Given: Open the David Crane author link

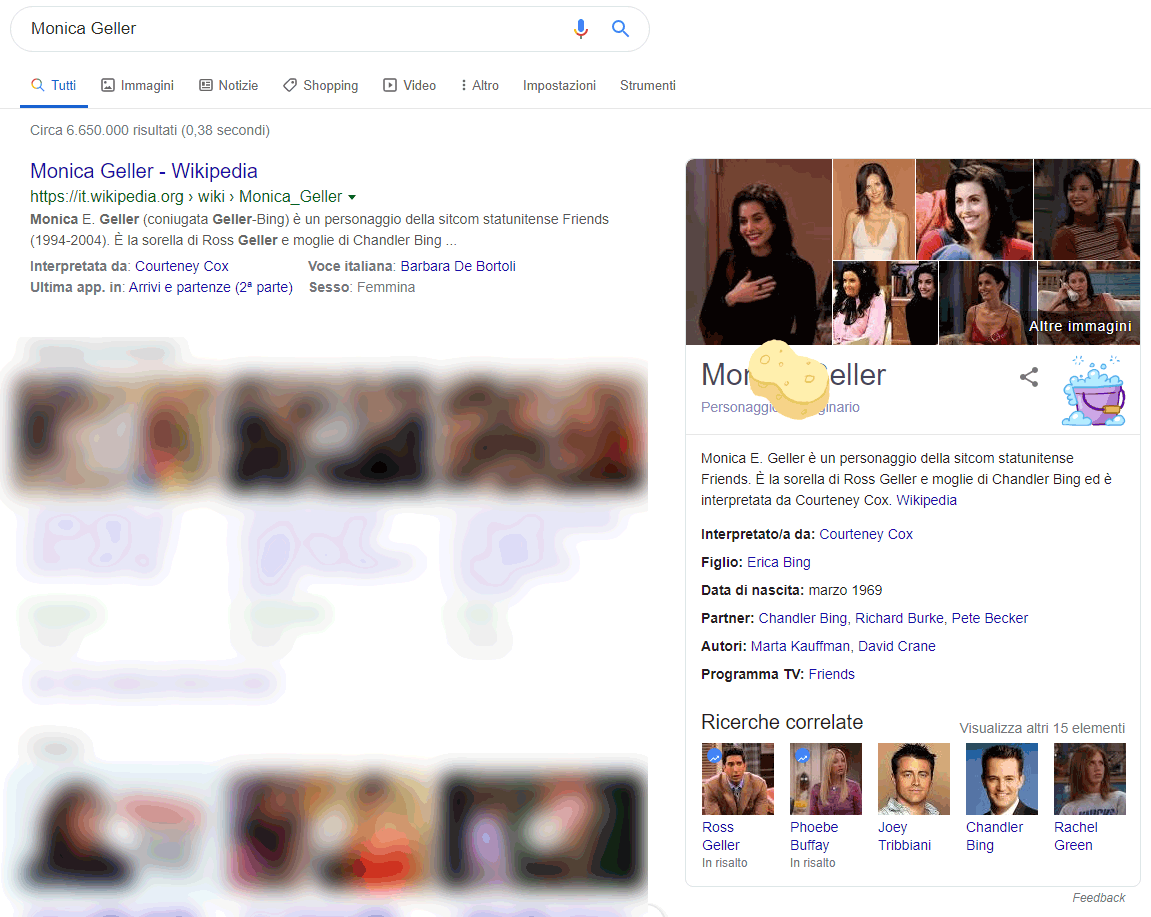Looking at the screenshot, I should pyautogui.click(x=897, y=646).
